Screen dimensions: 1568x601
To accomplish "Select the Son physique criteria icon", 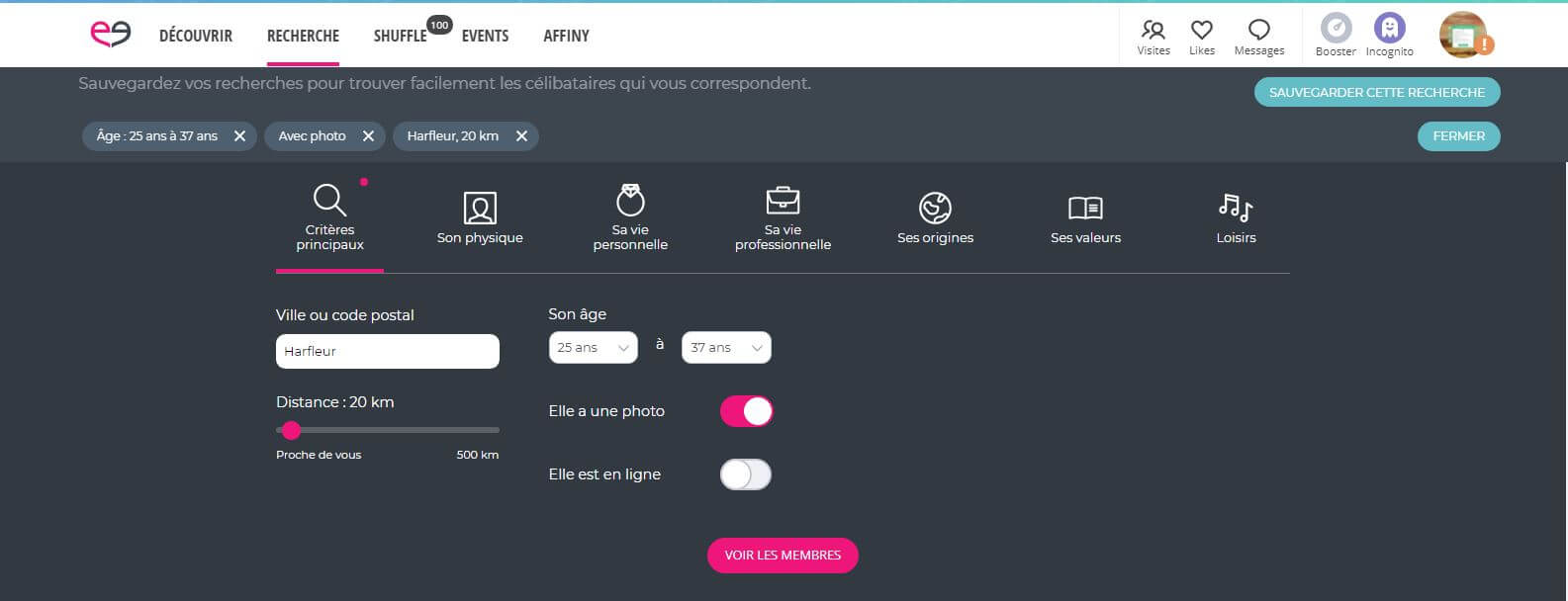I will [480, 209].
